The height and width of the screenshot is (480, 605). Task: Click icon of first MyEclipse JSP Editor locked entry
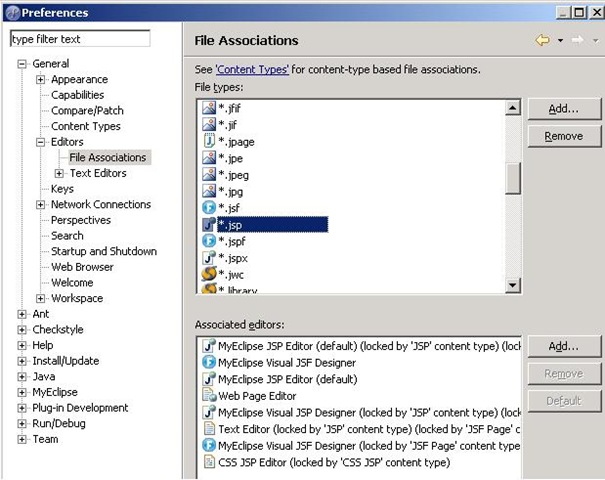click(209, 346)
